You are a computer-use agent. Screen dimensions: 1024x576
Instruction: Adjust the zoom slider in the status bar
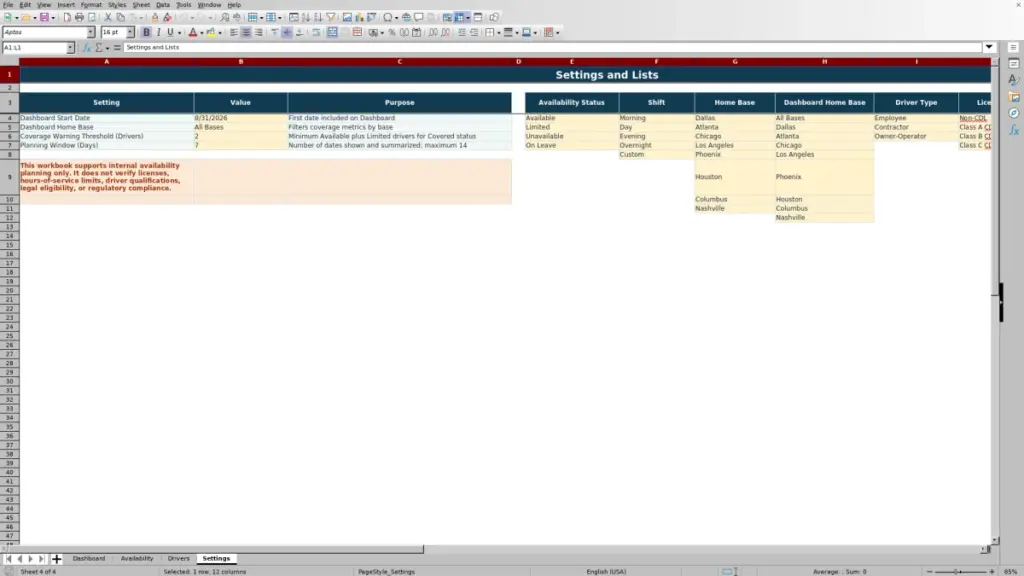pyautogui.click(x=960, y=572)
